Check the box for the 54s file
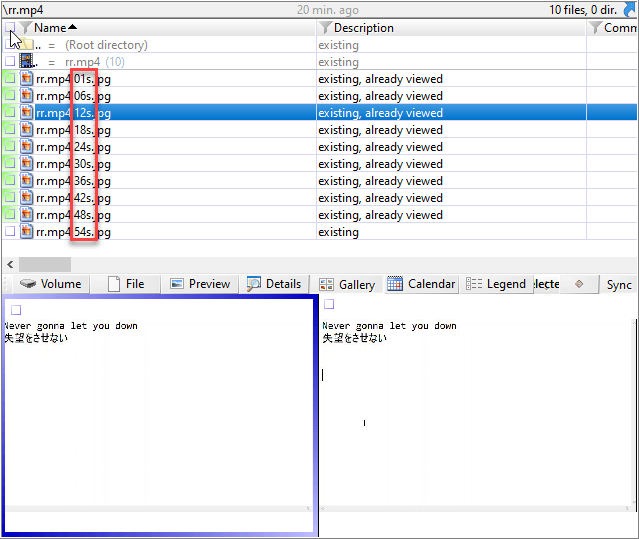 coord(10,232)
